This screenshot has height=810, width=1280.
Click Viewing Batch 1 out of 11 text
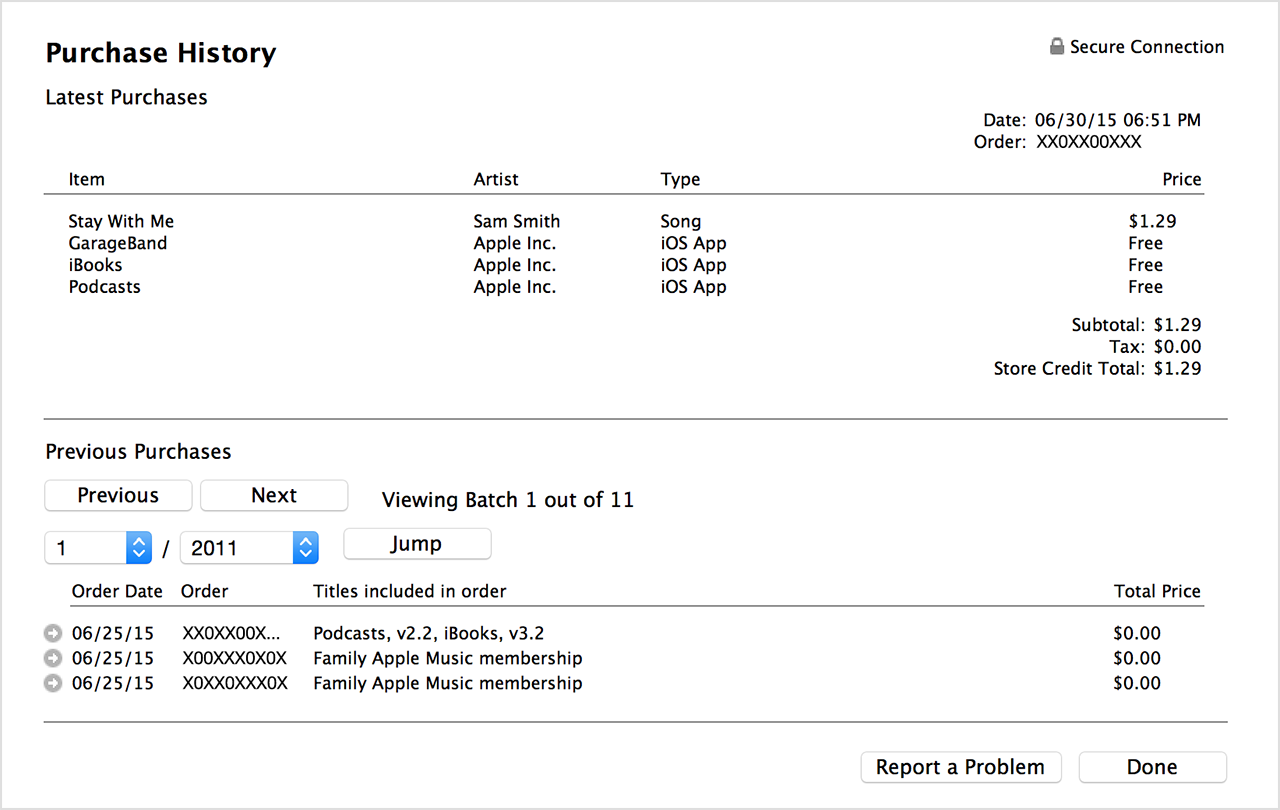[508, 500]
